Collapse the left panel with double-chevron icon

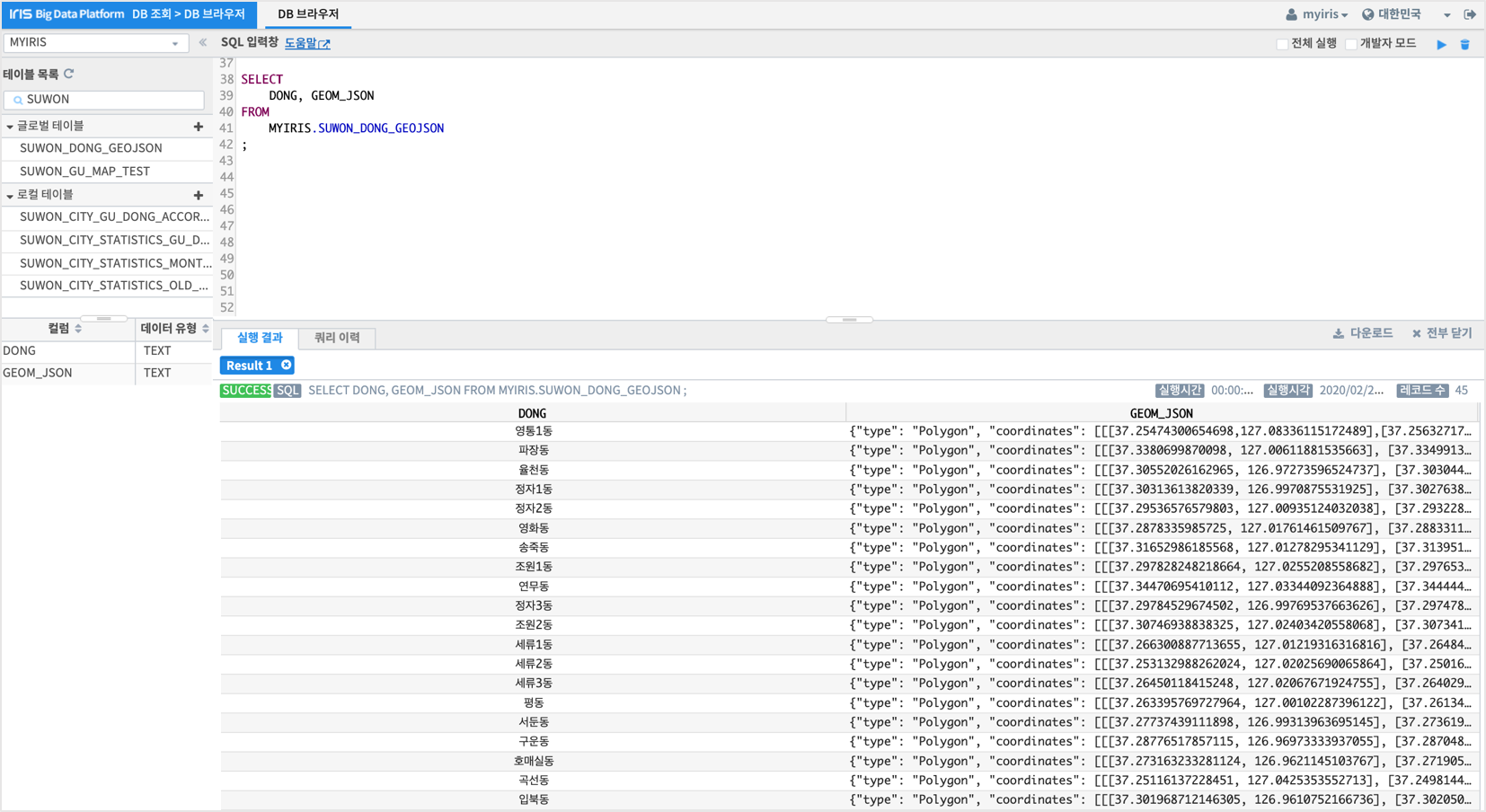203,42
